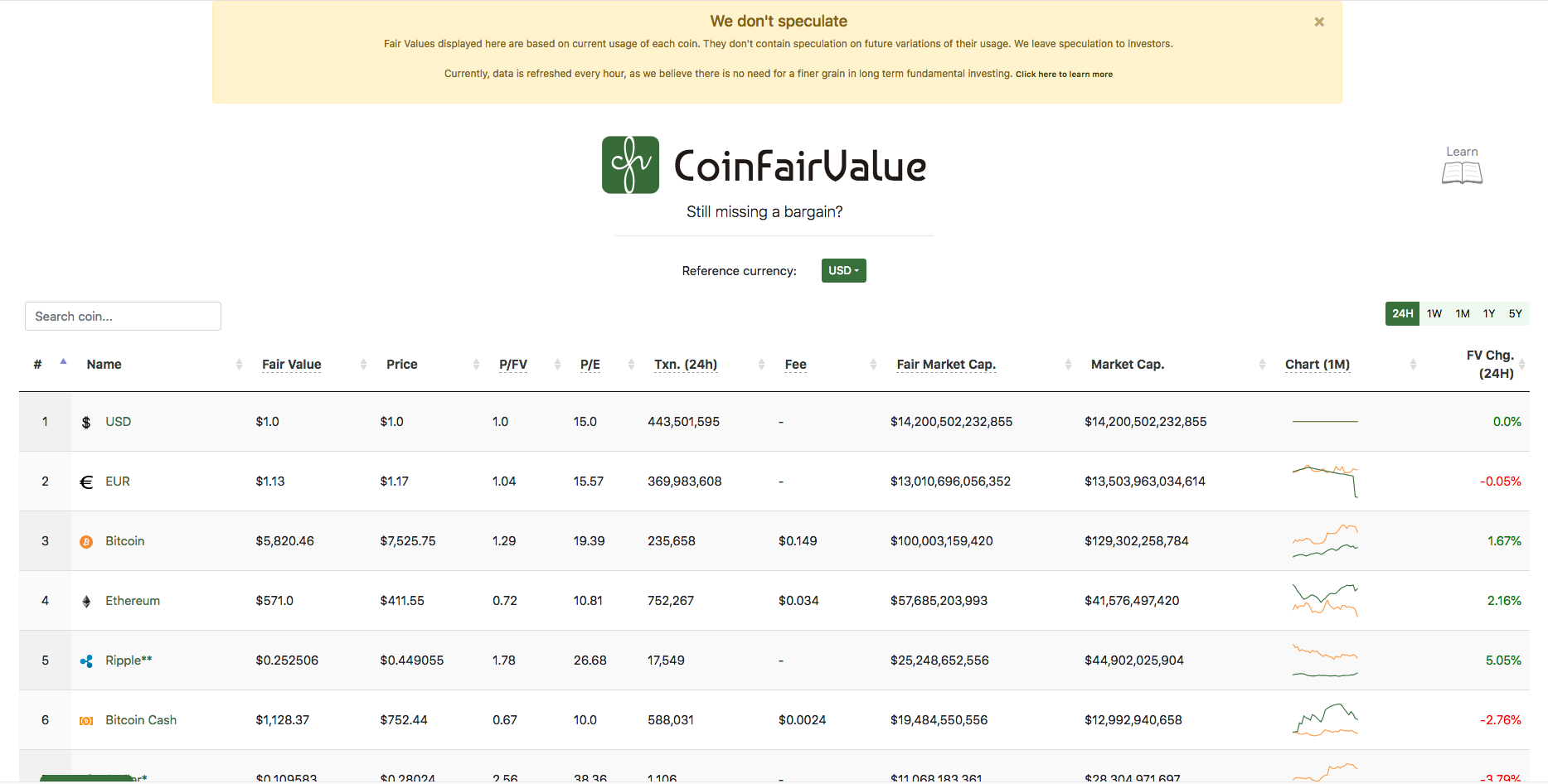The width and height of the screenshot is (1548, 784).
Task: Click the P/FV column header
Action: coord(513,365)
